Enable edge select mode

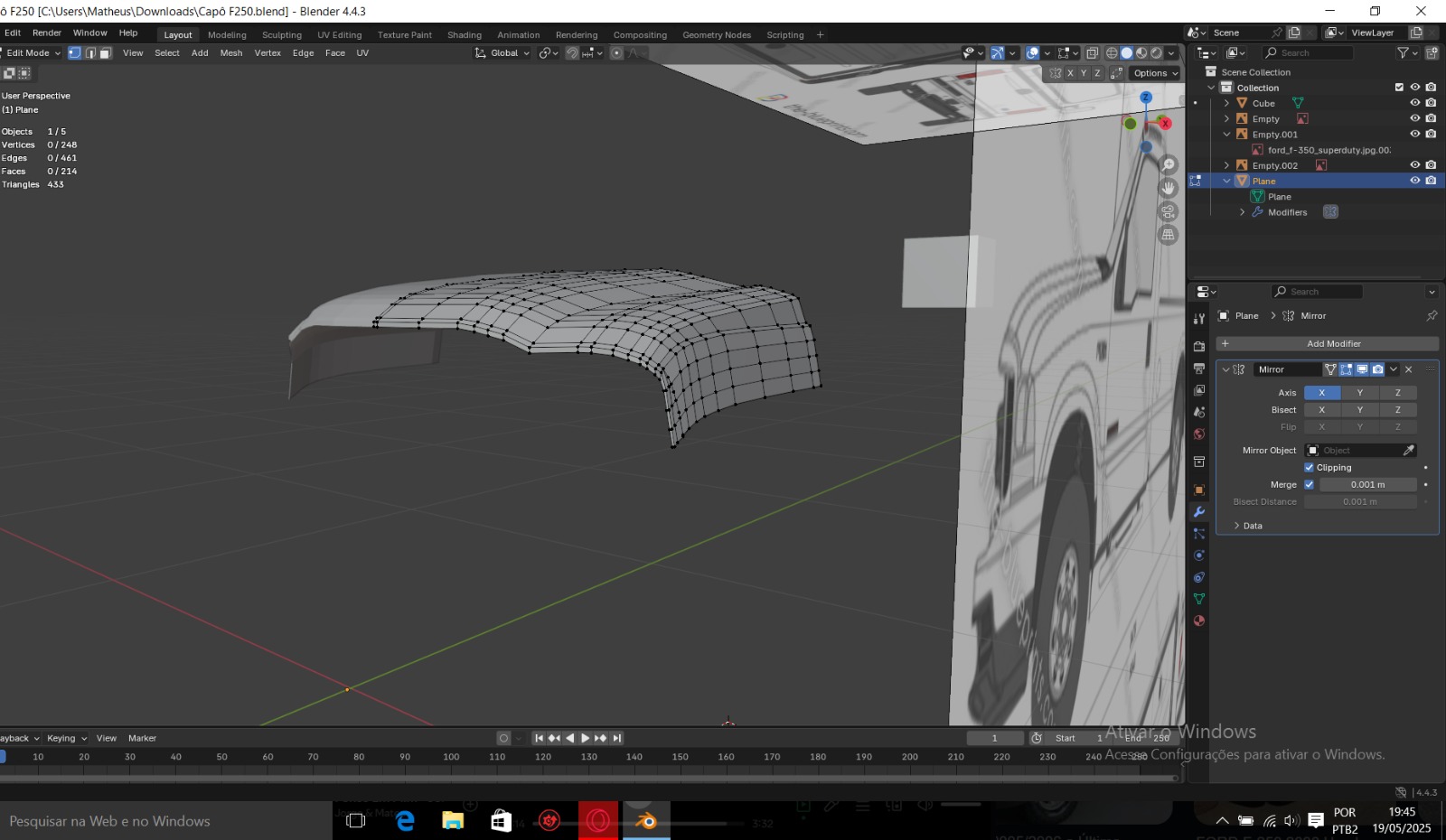pyautogui.click(x=90, y=53)
